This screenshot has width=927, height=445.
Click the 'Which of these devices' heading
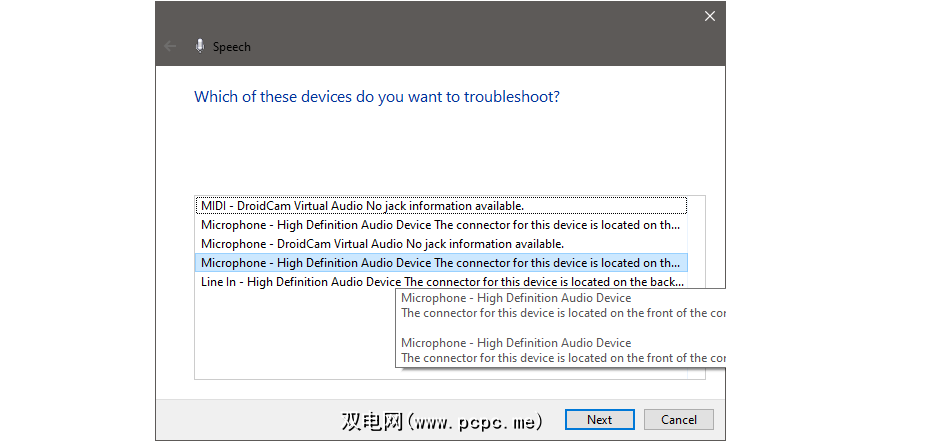pos(376,97)
